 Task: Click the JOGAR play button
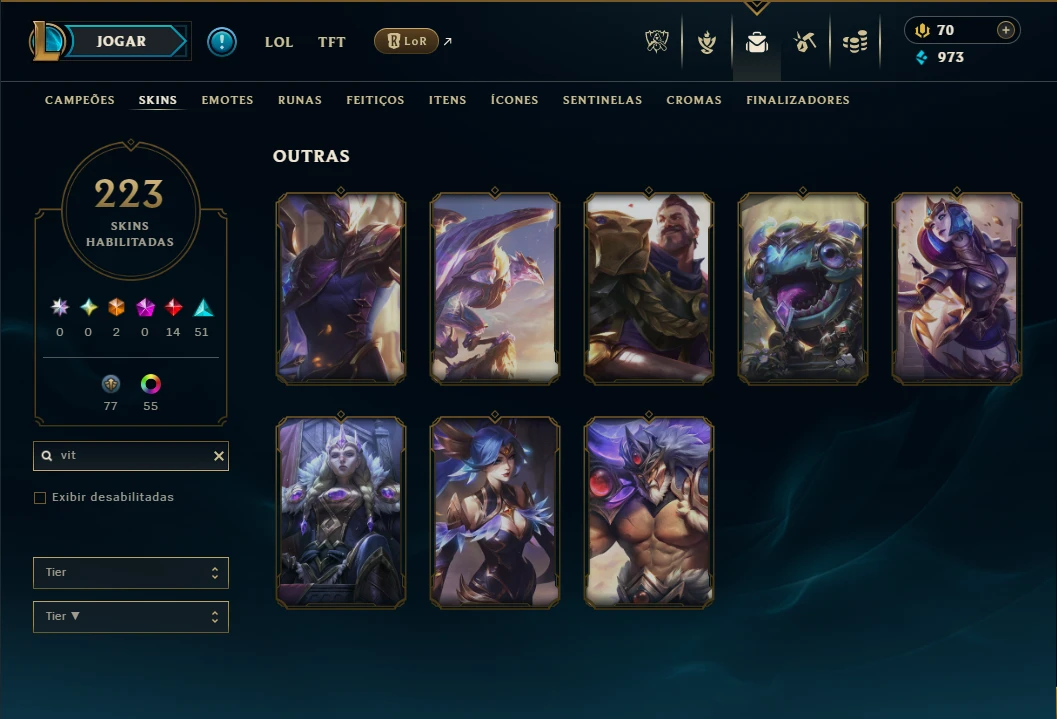pyautogui.click(x=121, y=41)
